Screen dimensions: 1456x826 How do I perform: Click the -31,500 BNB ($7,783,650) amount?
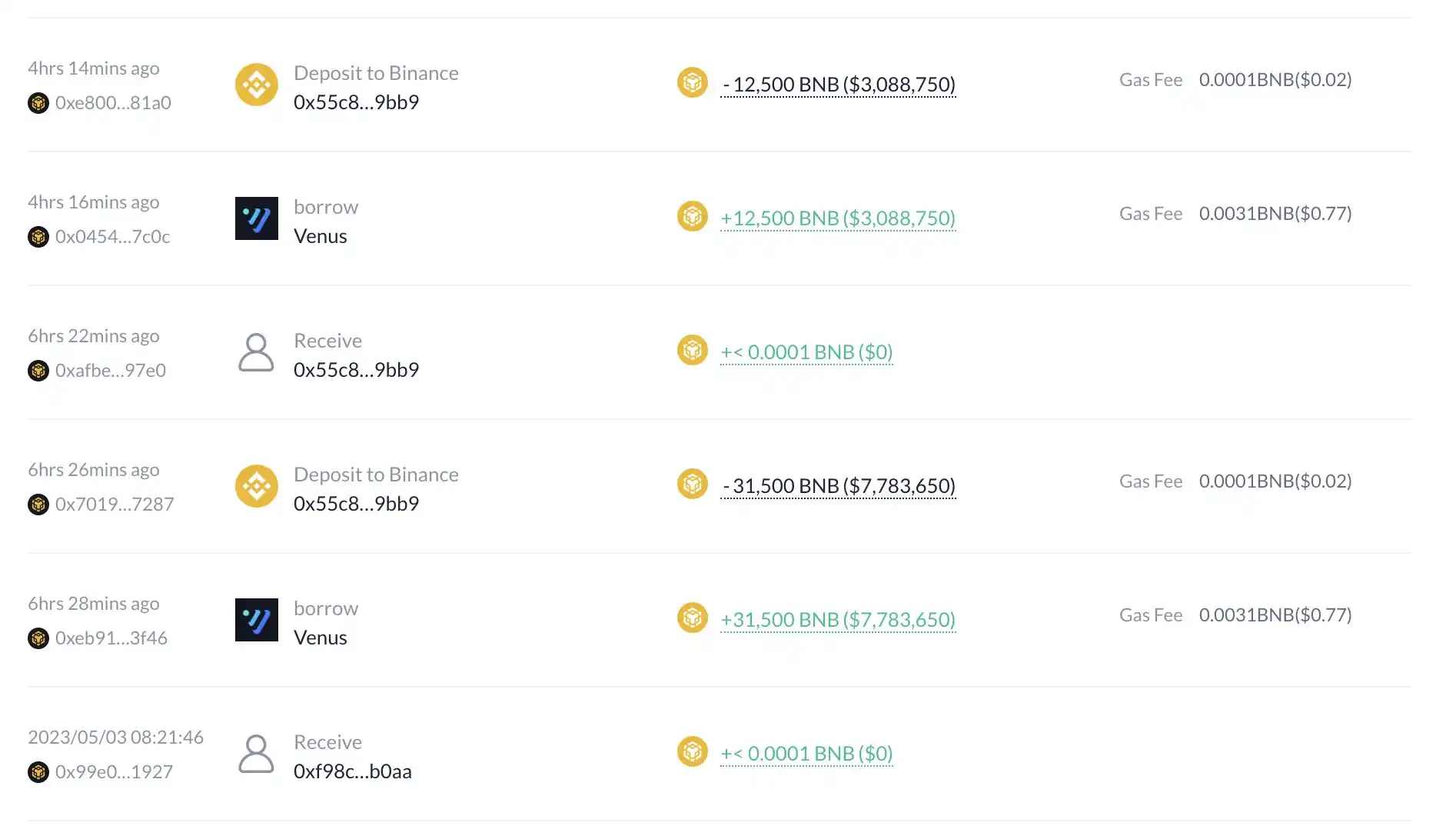tap(839, 486)
